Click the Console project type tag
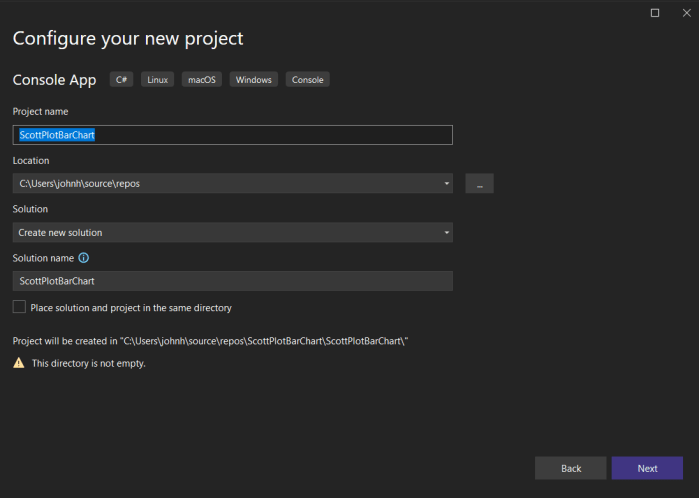Screen dimensions: 699x498 click(307, 80)
